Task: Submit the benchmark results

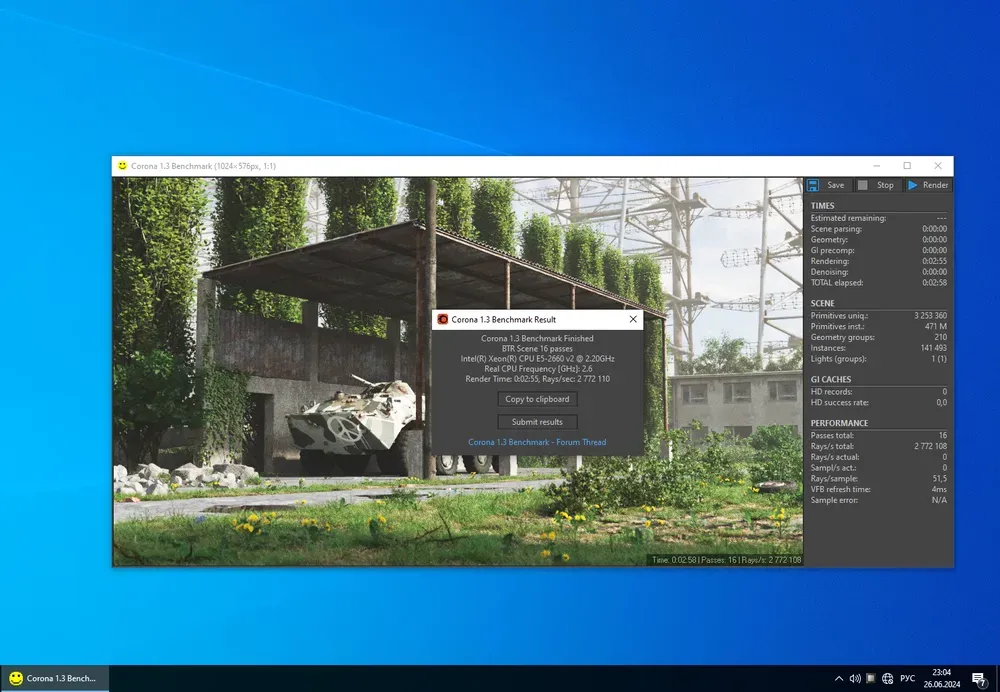Action: (x=537, y=422)
